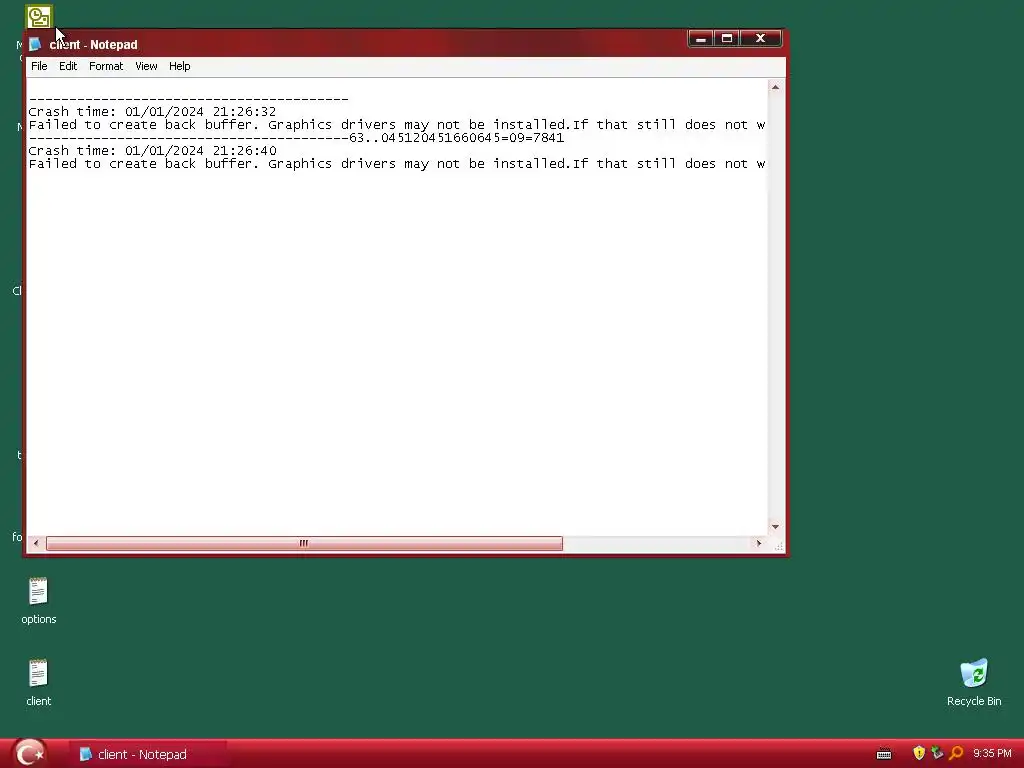The width and height of the screenshot is (1024, 768).
Task: Open the Help menu
Action: [x=180, y=66]
